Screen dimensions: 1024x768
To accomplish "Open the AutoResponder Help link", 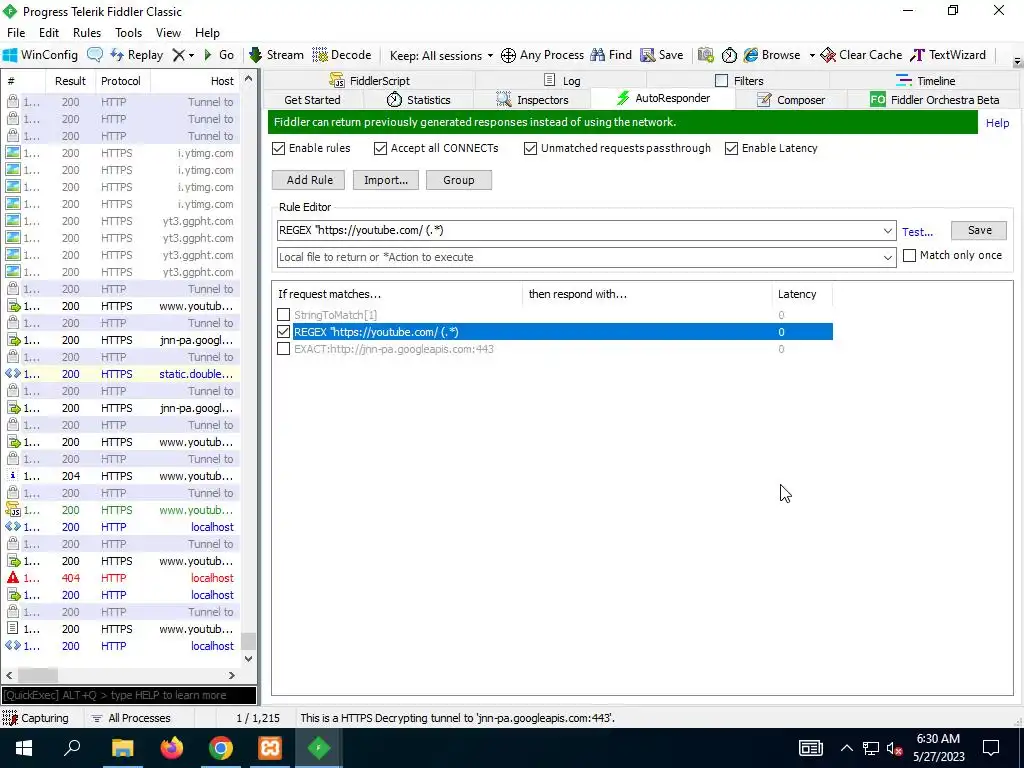I will pyautogui.click(x=997, y=123).
